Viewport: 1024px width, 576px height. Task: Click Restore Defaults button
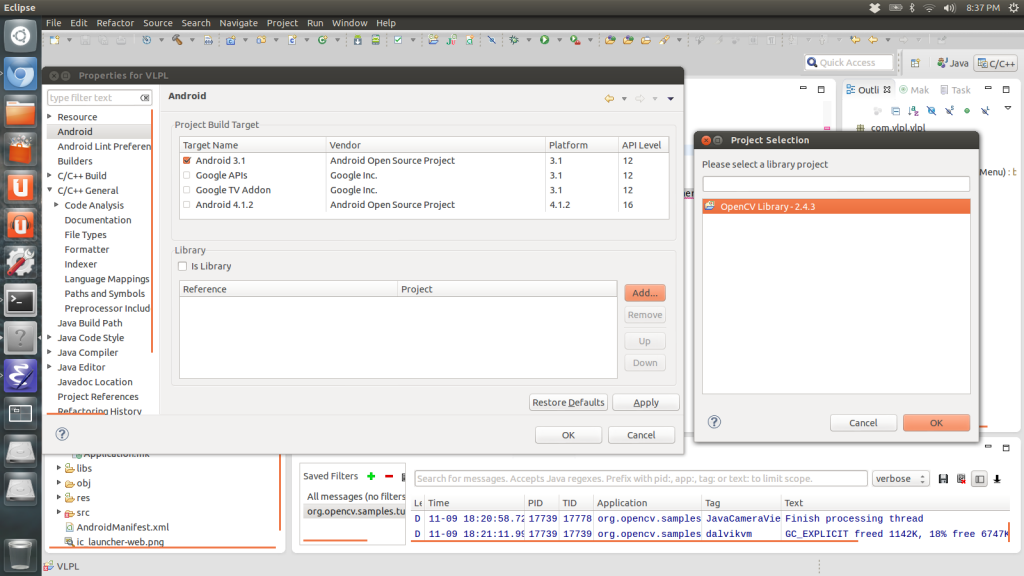click(568, 402)
